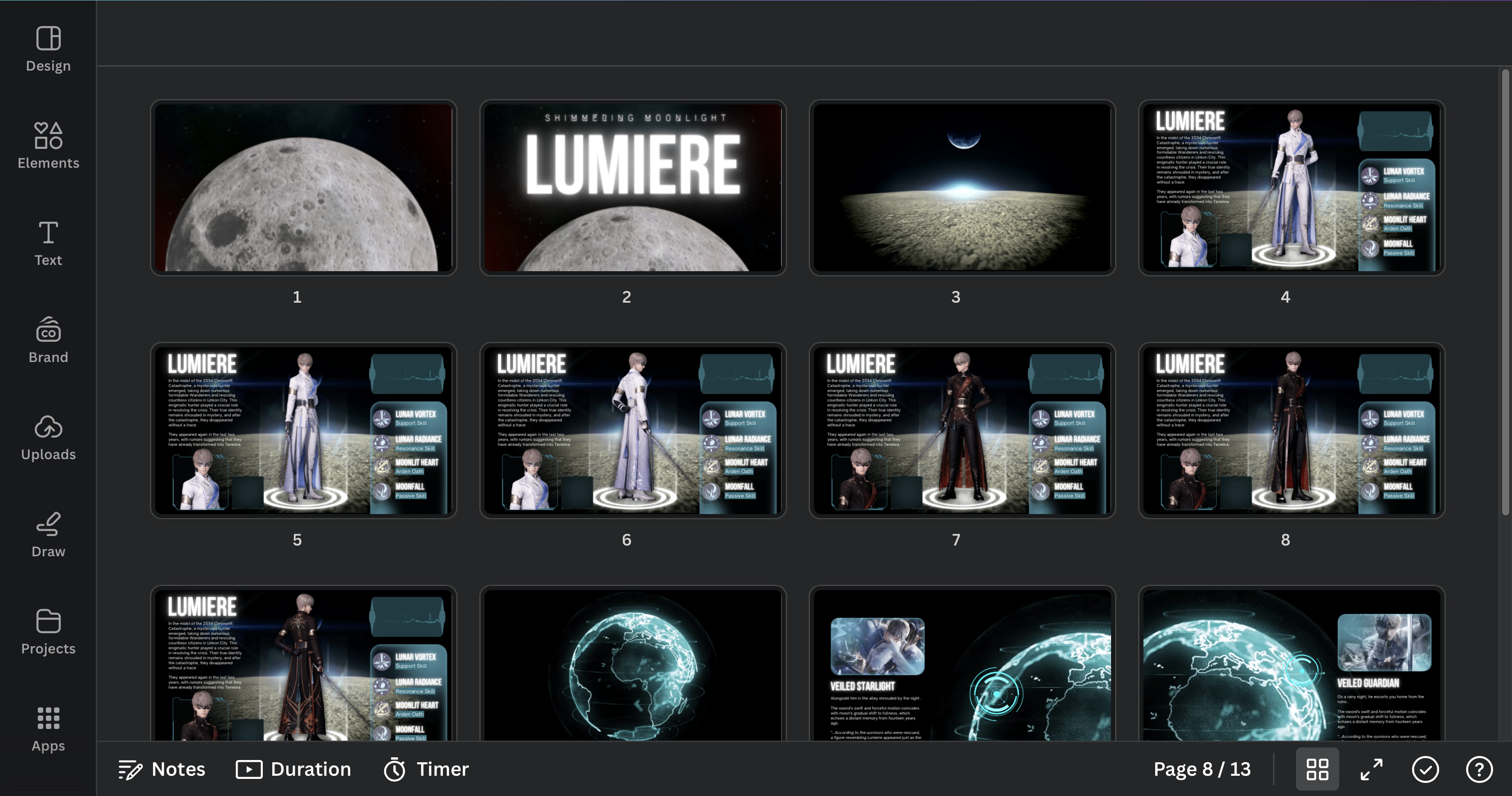The image size is (1512, 796).
Task: Open the Elements panel
Action: coord(48,146)
